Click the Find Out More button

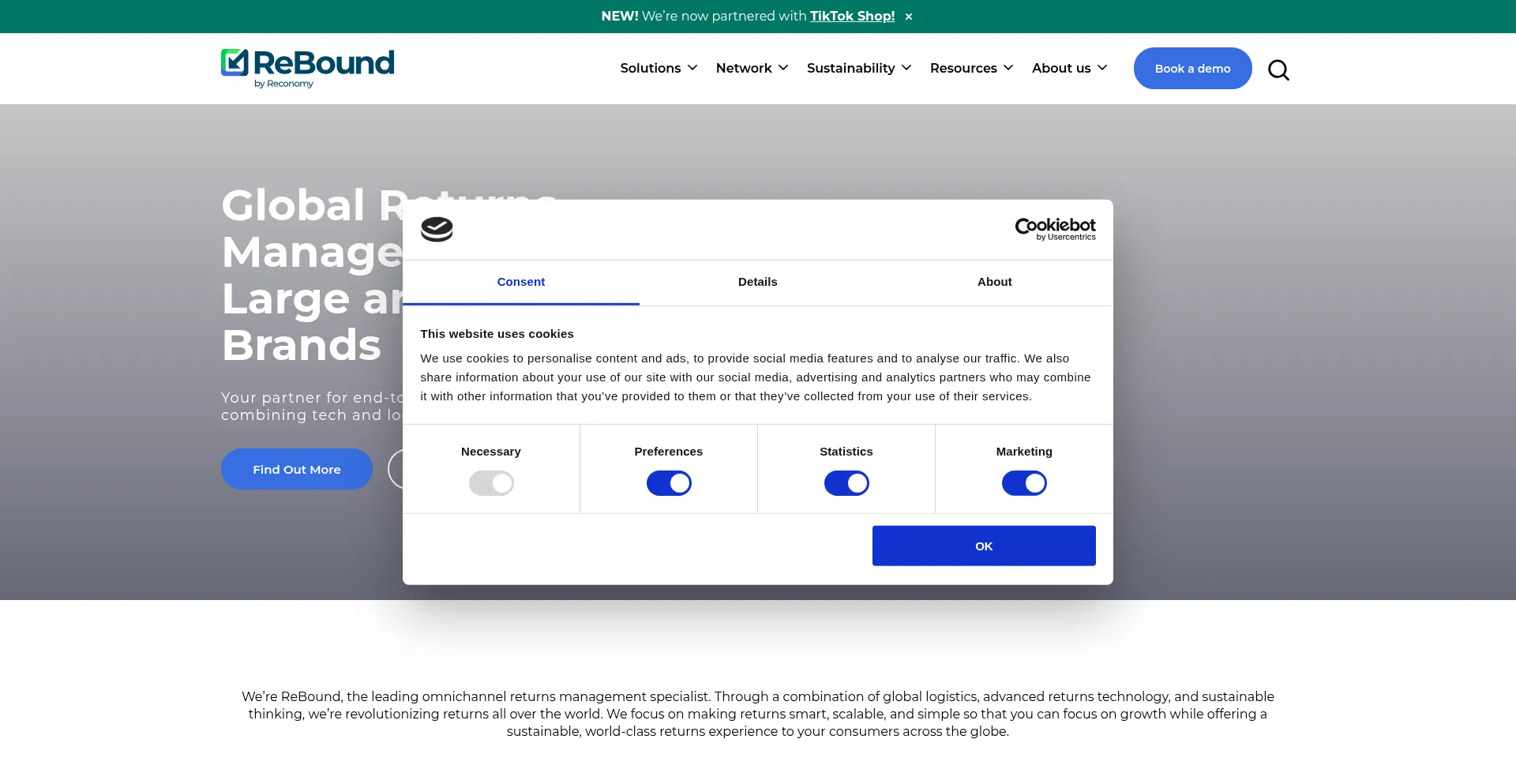[296, 468]
